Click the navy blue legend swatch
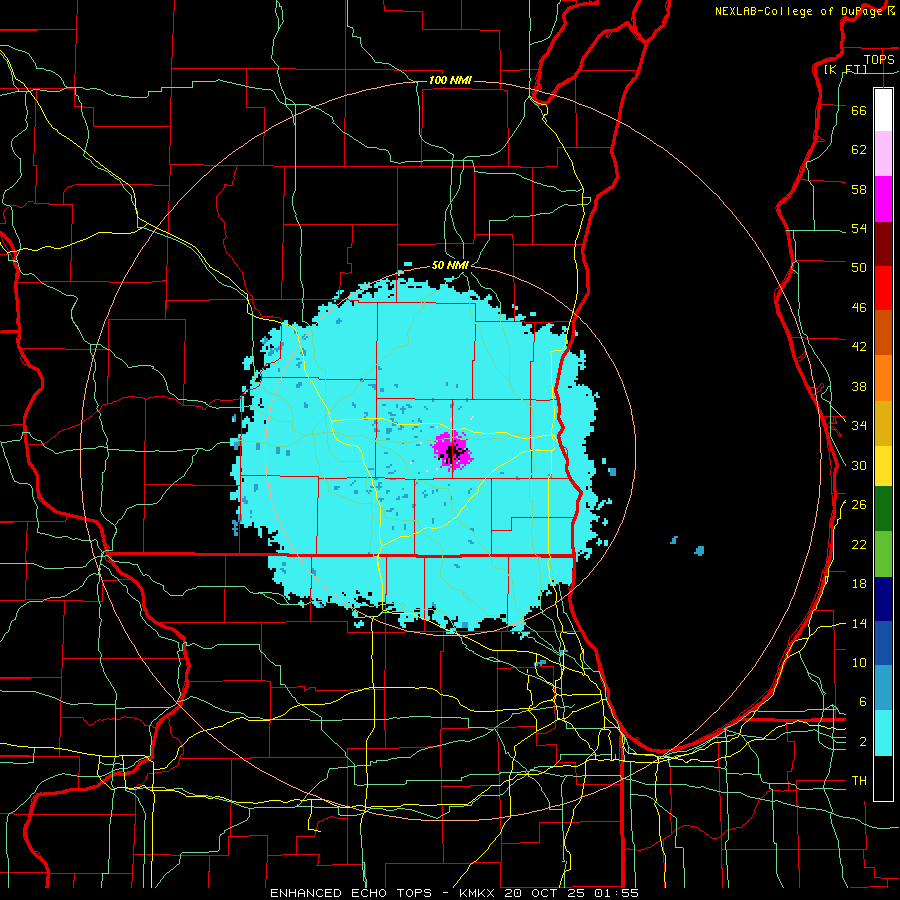Screen dimensions: 900x900 pos(883,599)
